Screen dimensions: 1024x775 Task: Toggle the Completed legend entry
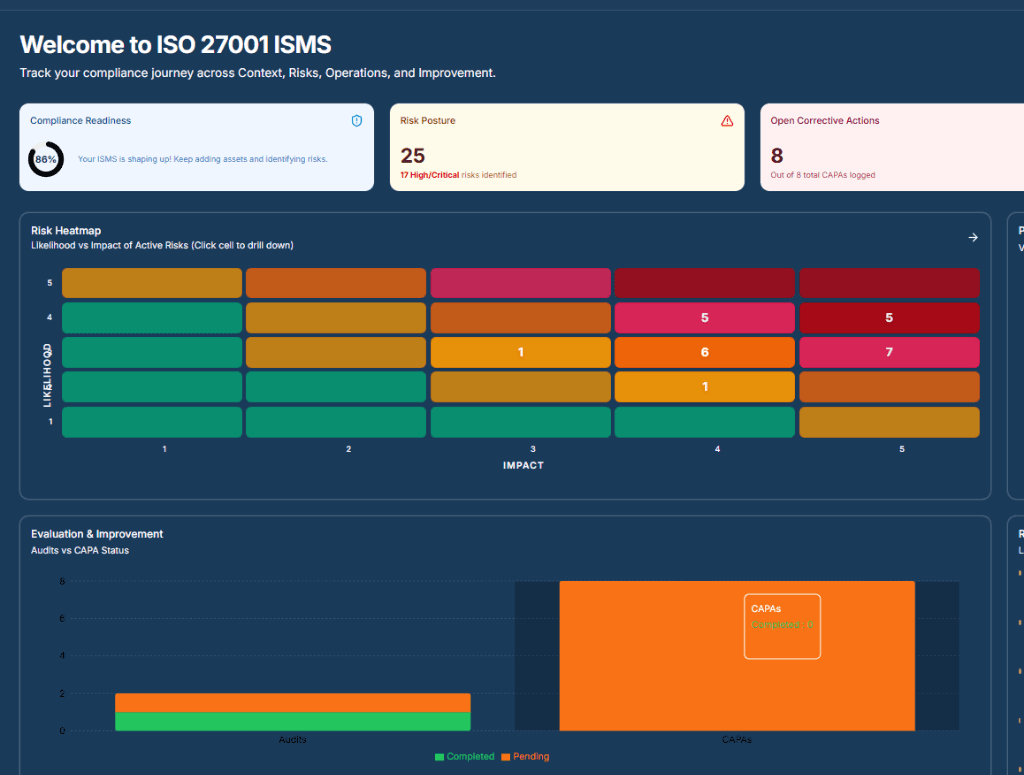coord(465,757)
